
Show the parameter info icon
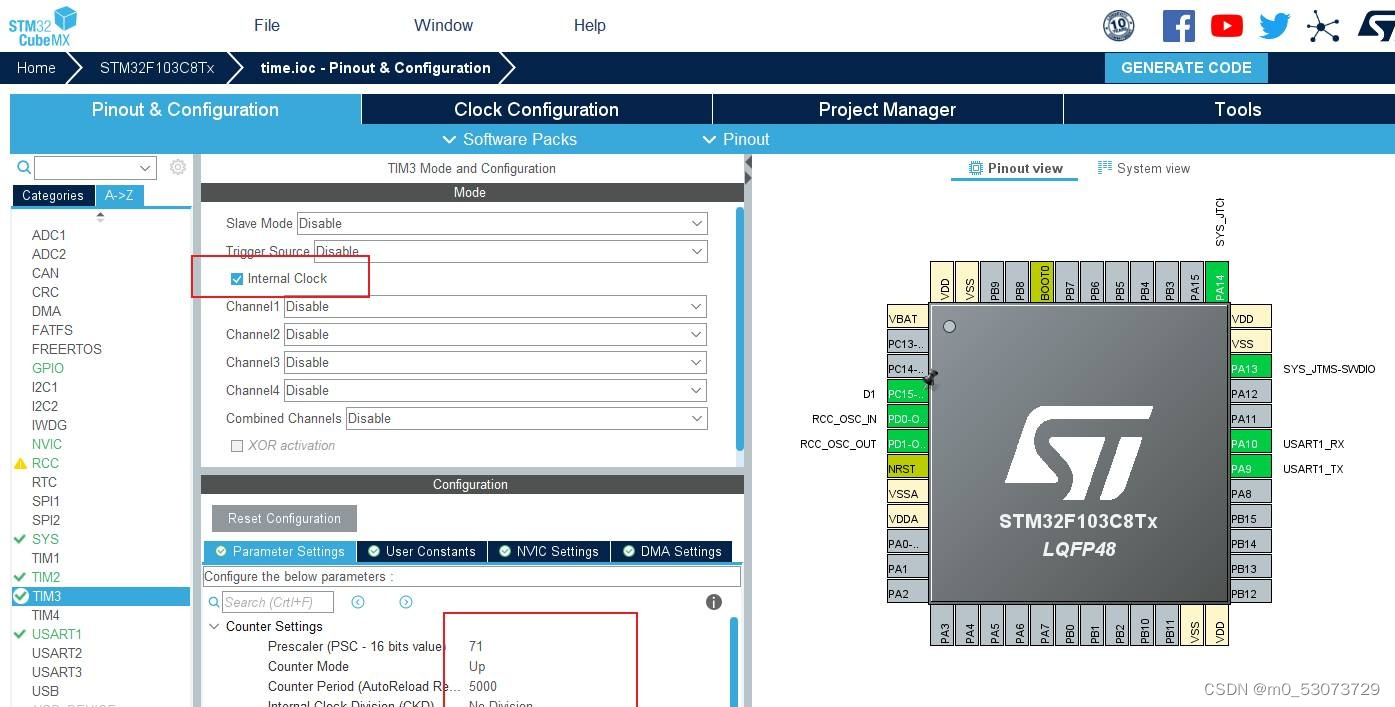tap(714, 602)
